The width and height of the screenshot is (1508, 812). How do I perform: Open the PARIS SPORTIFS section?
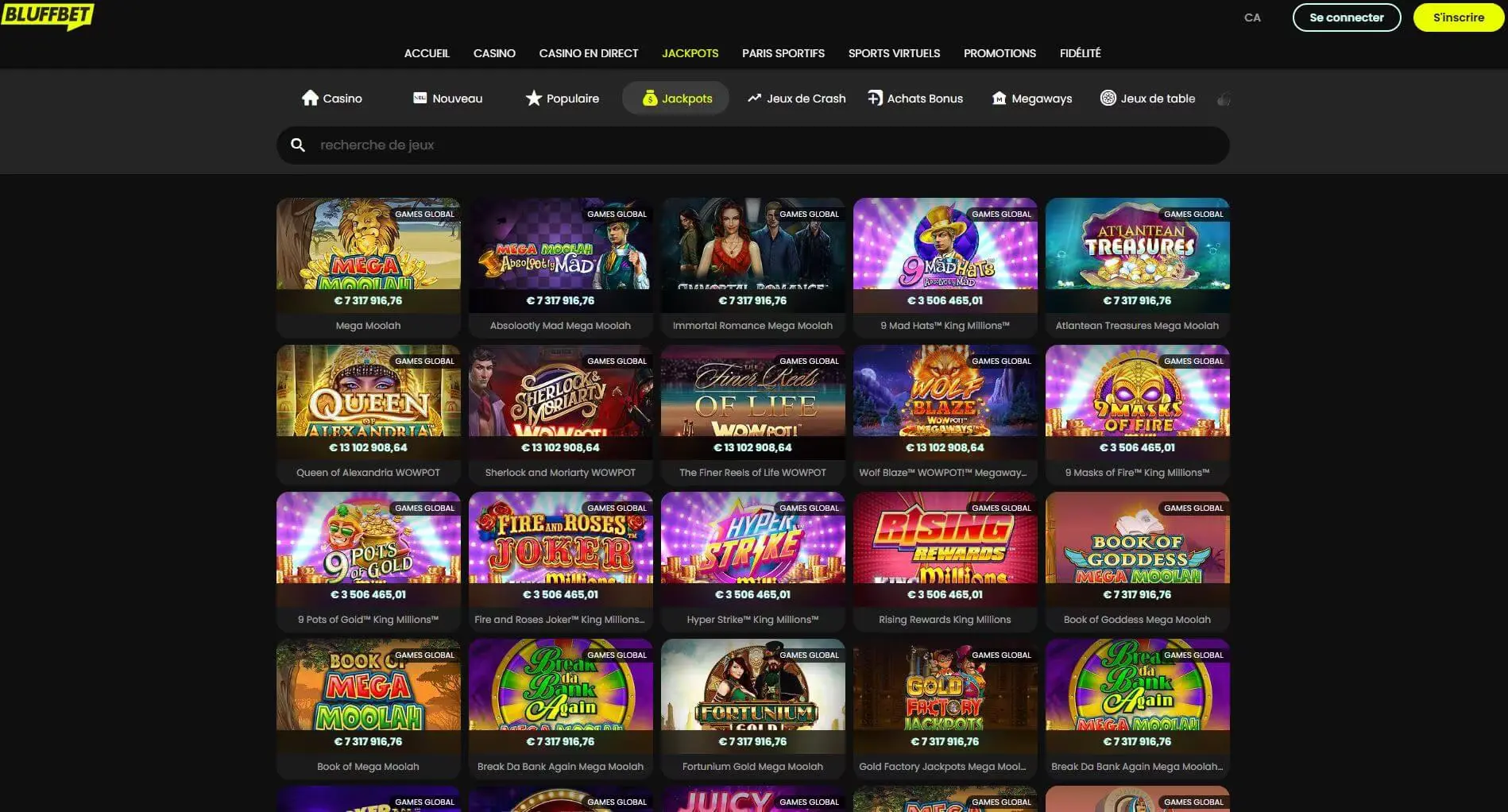783,53
